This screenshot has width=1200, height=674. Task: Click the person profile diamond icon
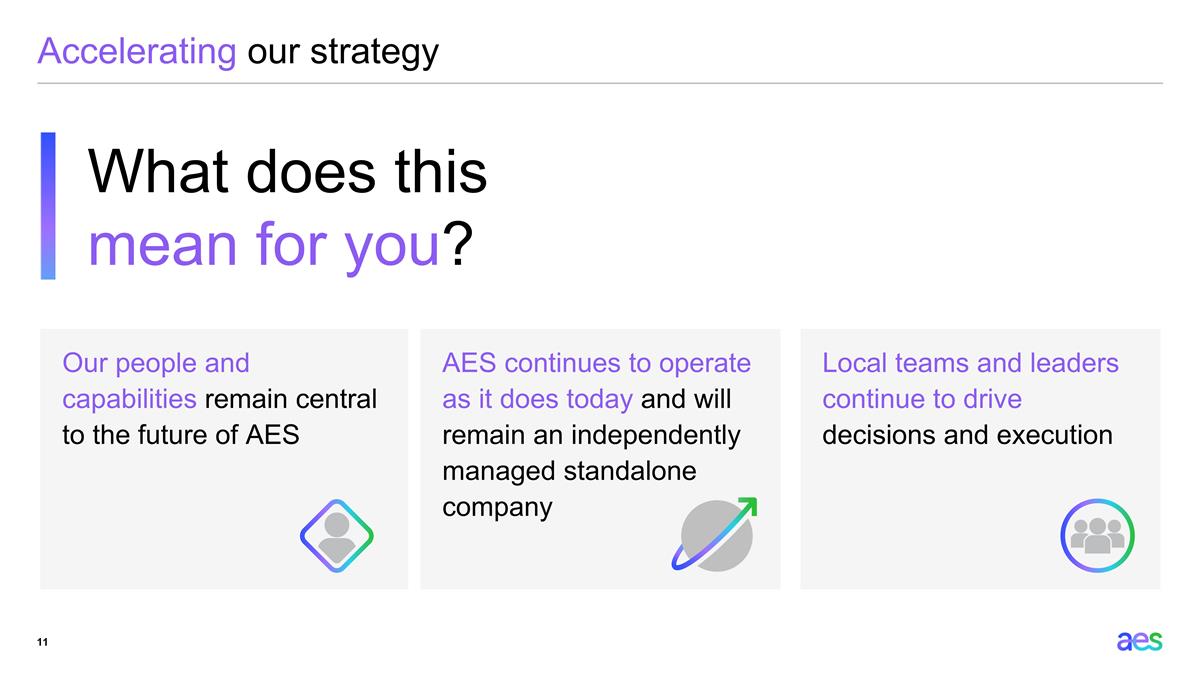pos(337,536)
